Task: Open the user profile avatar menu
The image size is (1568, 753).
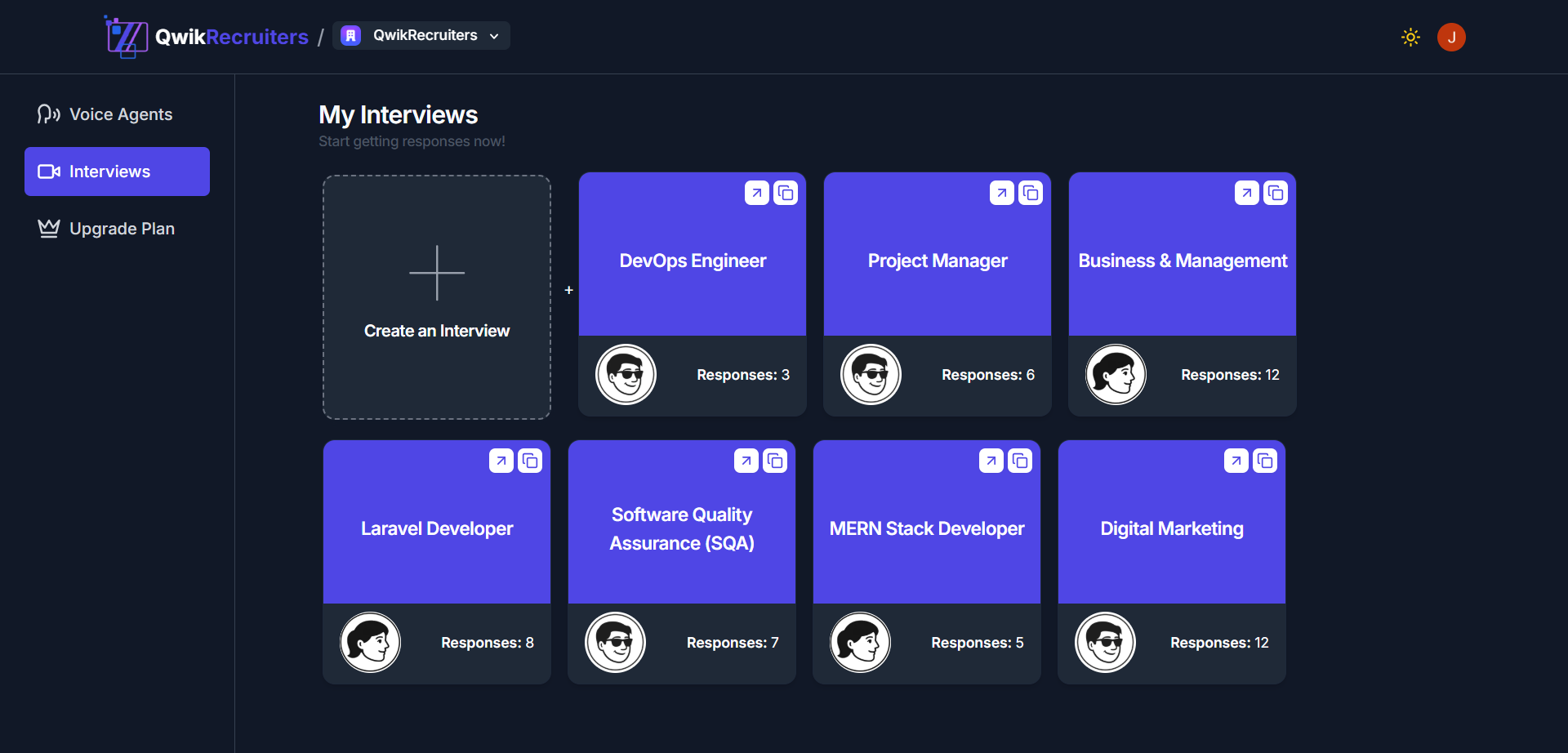Action: coord(1451,38)
